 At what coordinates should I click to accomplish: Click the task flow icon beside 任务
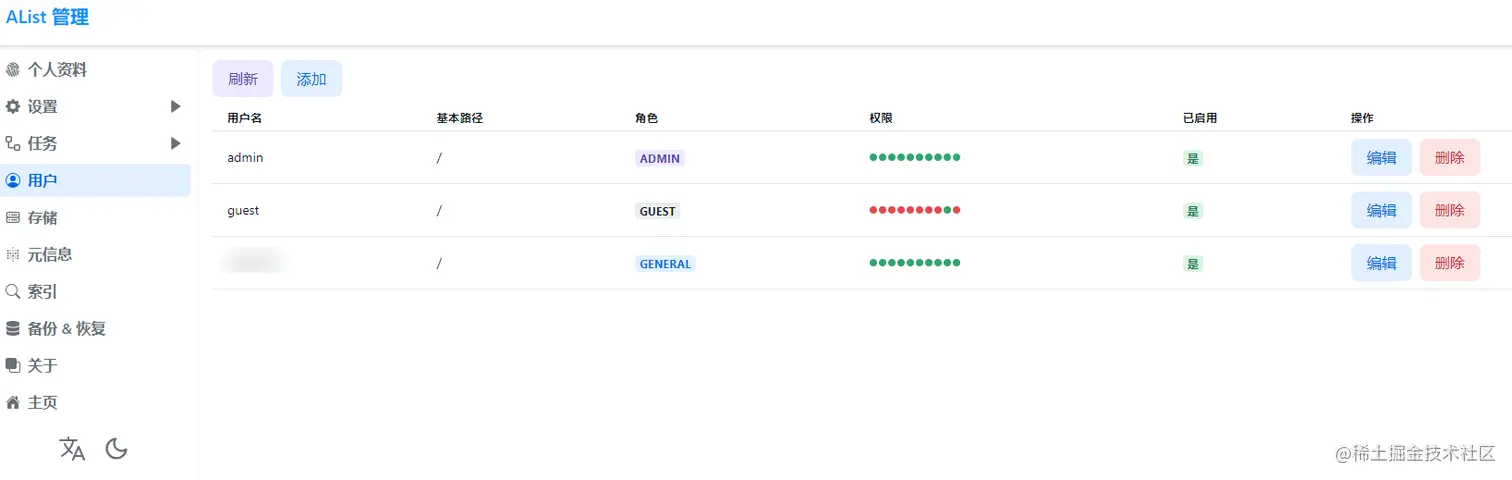tap(13, 144)
